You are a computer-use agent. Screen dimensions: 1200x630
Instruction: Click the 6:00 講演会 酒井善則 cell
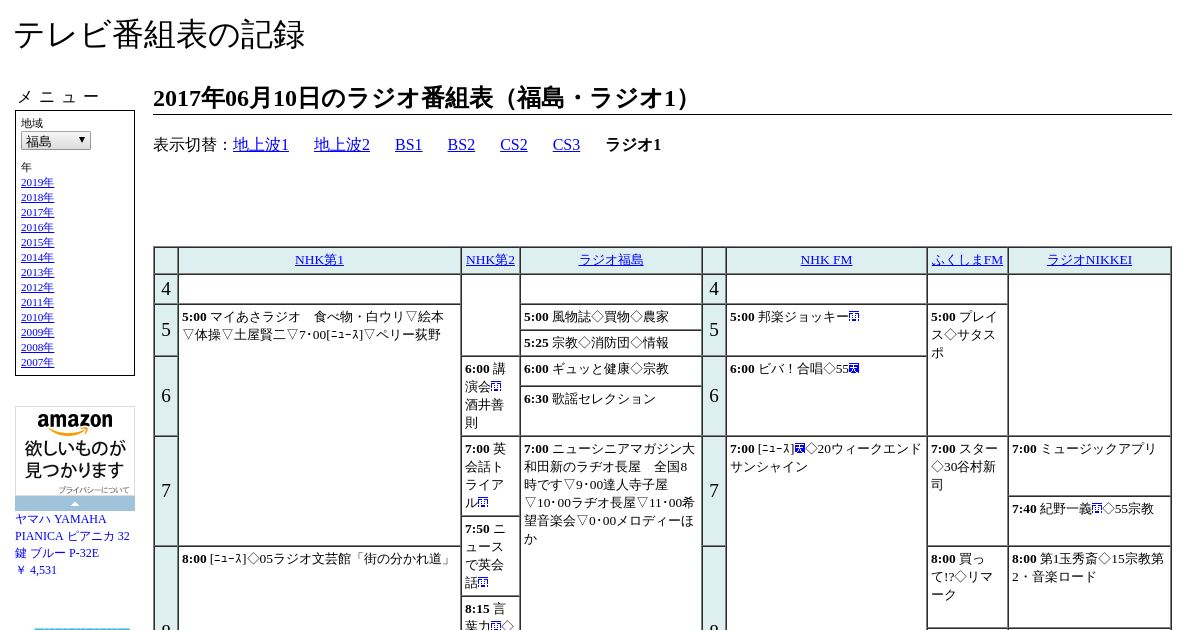coord(490,396)
